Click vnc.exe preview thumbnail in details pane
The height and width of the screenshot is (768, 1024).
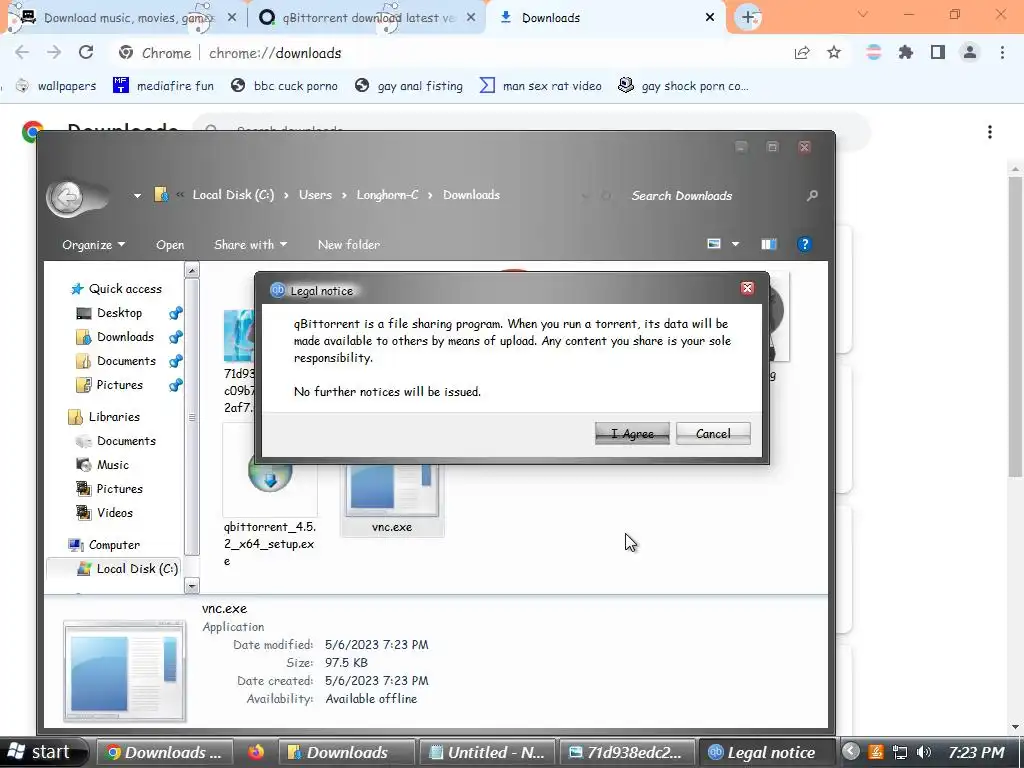[x=125, y=672]
